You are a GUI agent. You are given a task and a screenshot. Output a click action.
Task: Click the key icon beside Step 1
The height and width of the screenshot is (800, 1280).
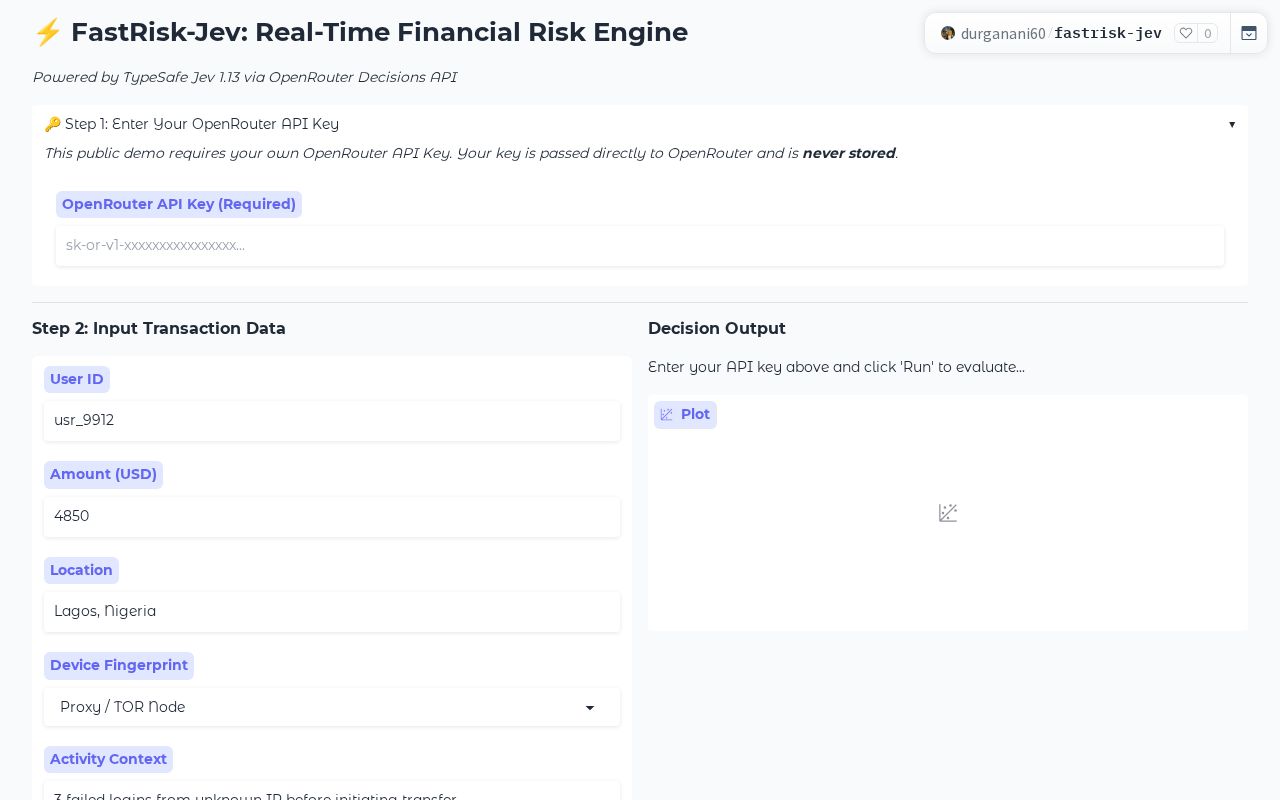[x=52, y=124]
